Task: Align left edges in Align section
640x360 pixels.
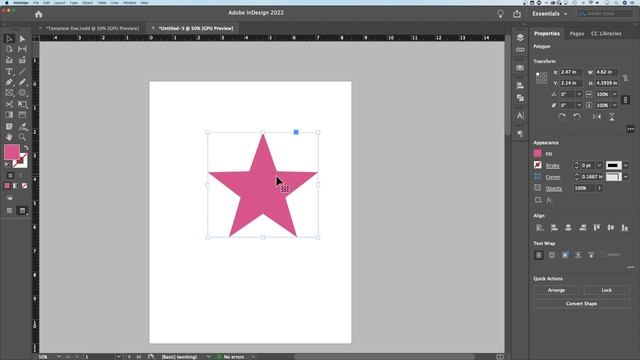Action: point(554,228)
